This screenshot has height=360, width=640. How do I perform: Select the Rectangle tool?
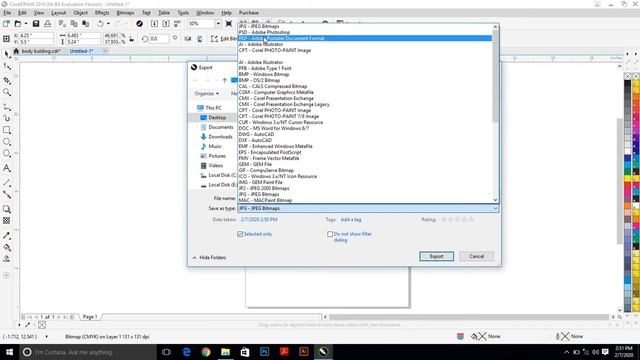click(x=7, y=130)
